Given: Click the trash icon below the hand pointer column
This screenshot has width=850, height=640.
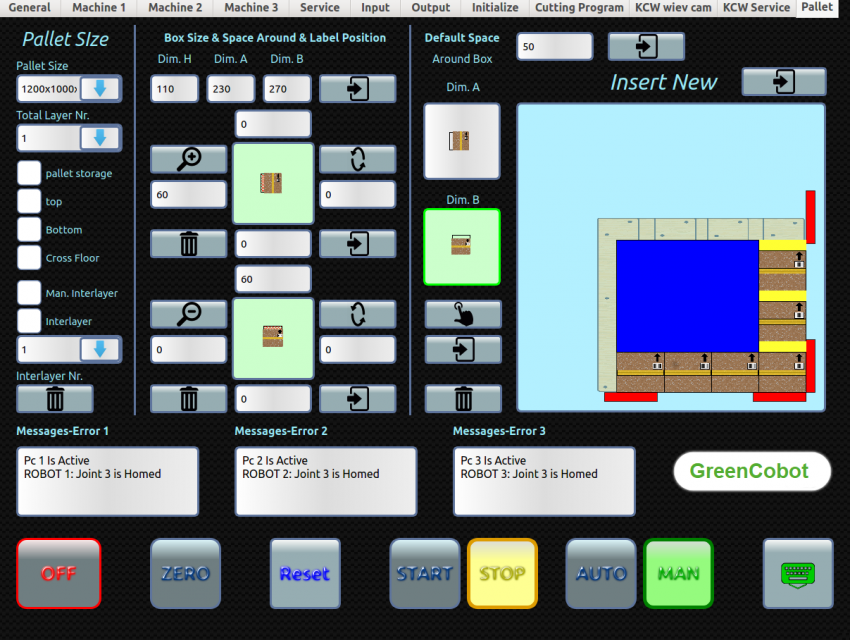Looking at the screenshot, I should (463, 399).
